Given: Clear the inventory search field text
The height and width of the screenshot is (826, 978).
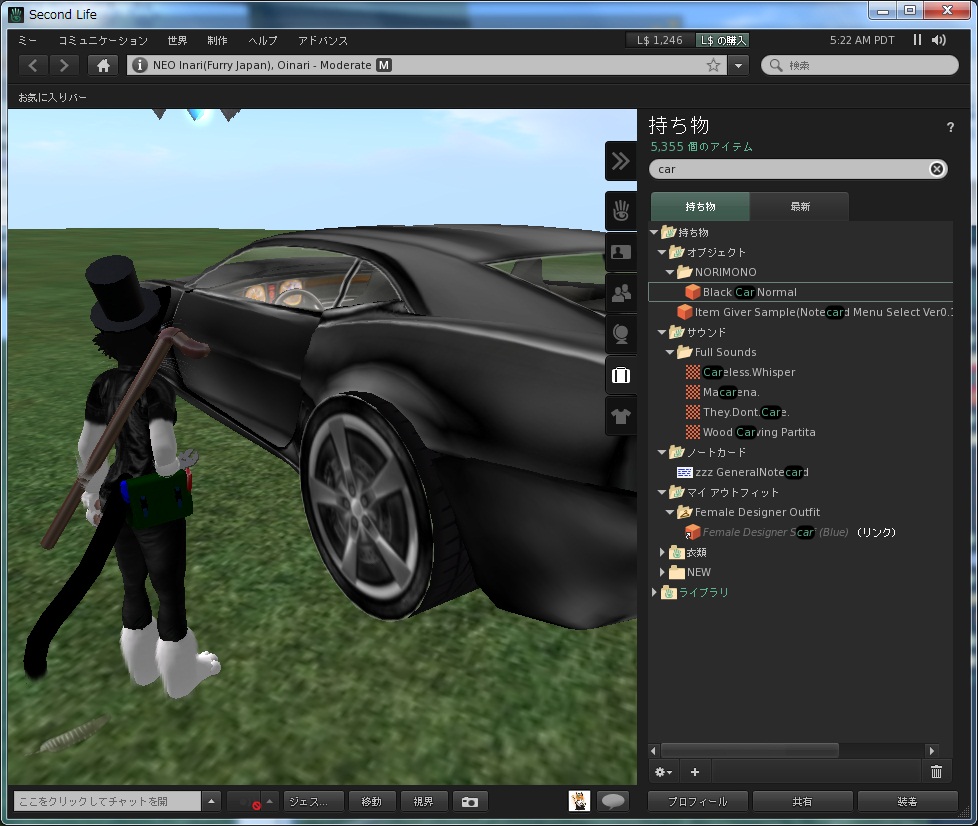Looking at the screenshot, I should coord(937,169).
